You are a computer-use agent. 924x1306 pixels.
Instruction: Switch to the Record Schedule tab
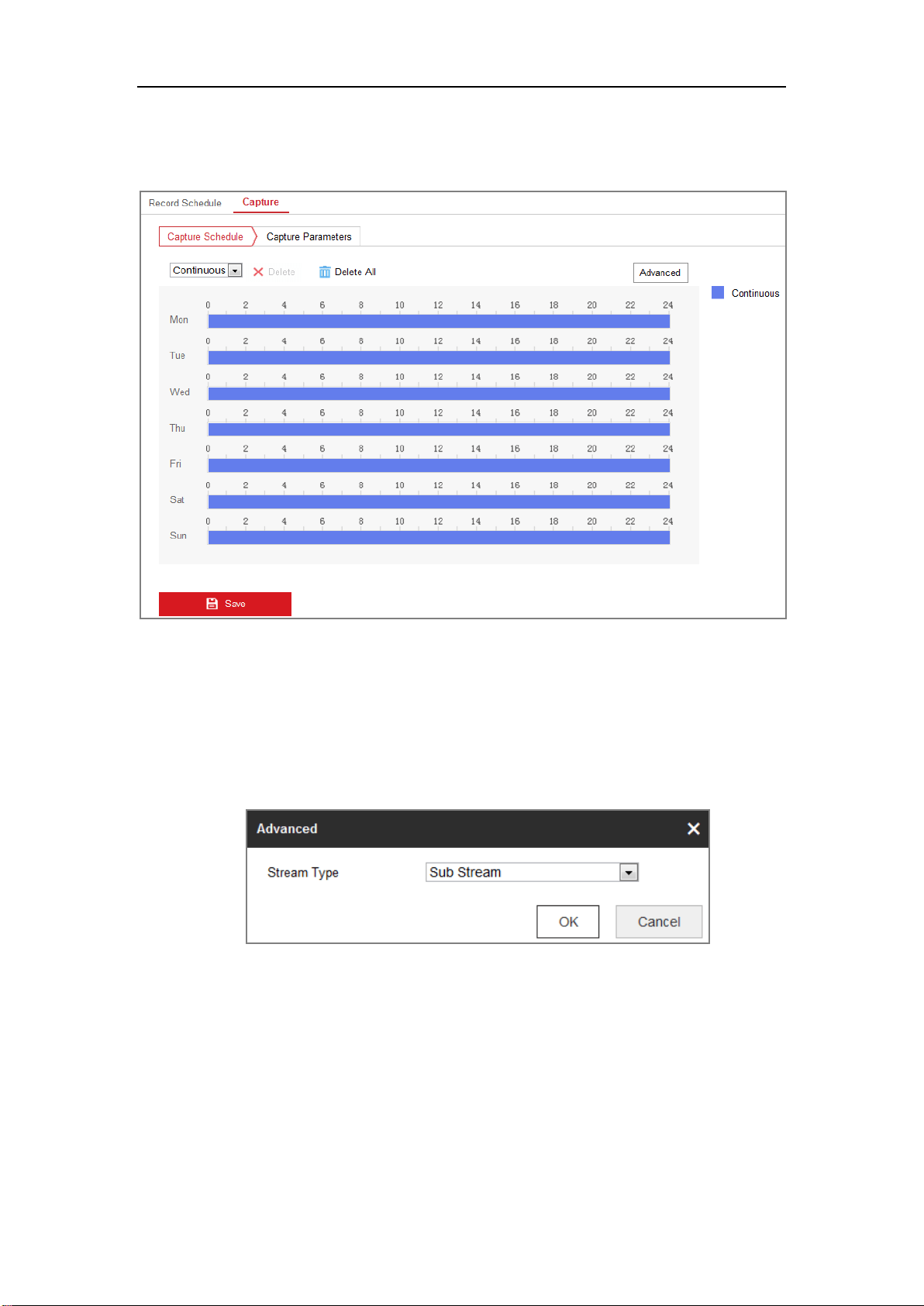pyautogui.click(x=185, y=203)
